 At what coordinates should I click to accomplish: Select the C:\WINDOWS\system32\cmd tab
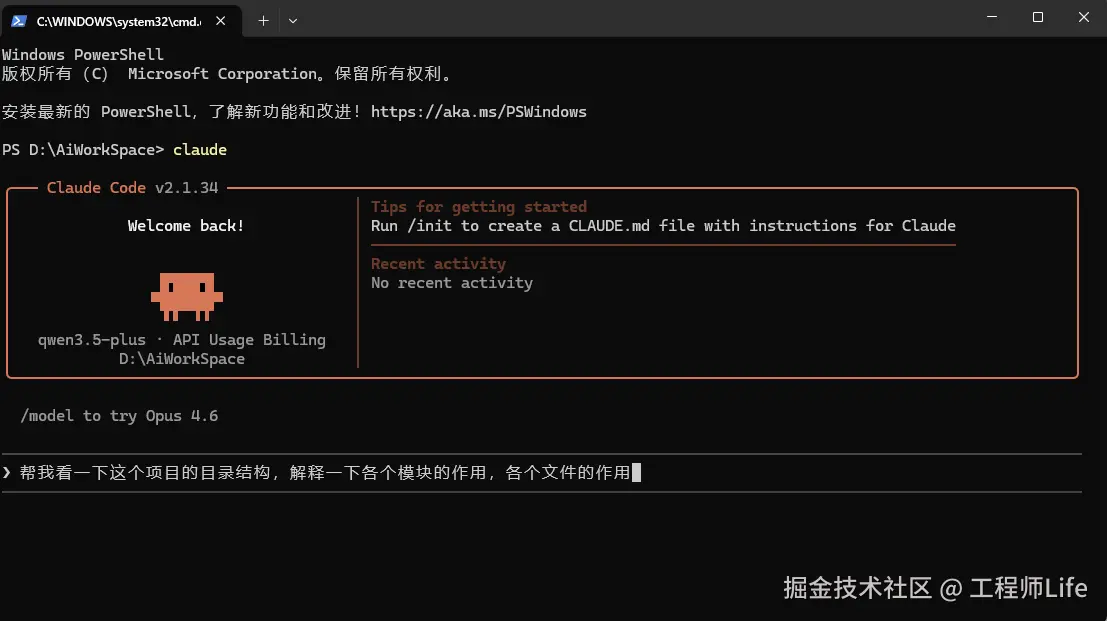click(x=121, y=21)
